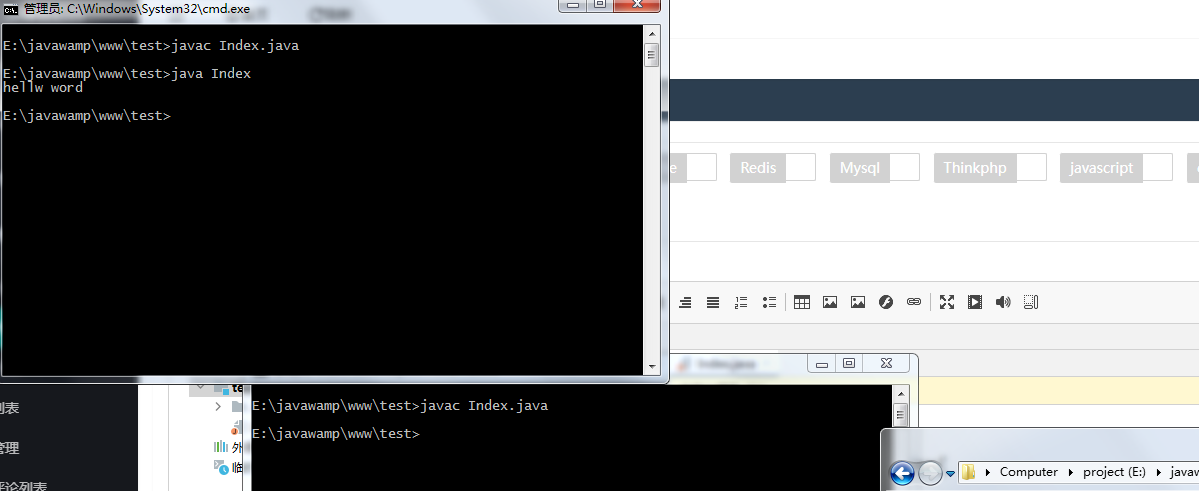
Task: Create a numbered list in the editor
Action: 741,302
